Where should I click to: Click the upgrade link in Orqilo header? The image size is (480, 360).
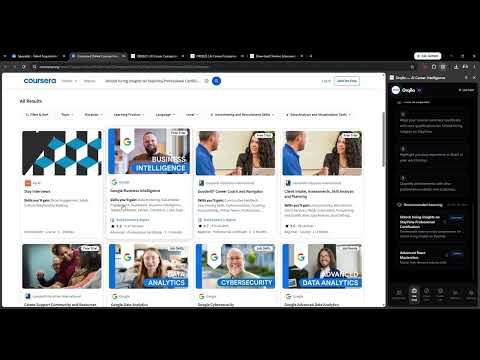click(466, 90)
